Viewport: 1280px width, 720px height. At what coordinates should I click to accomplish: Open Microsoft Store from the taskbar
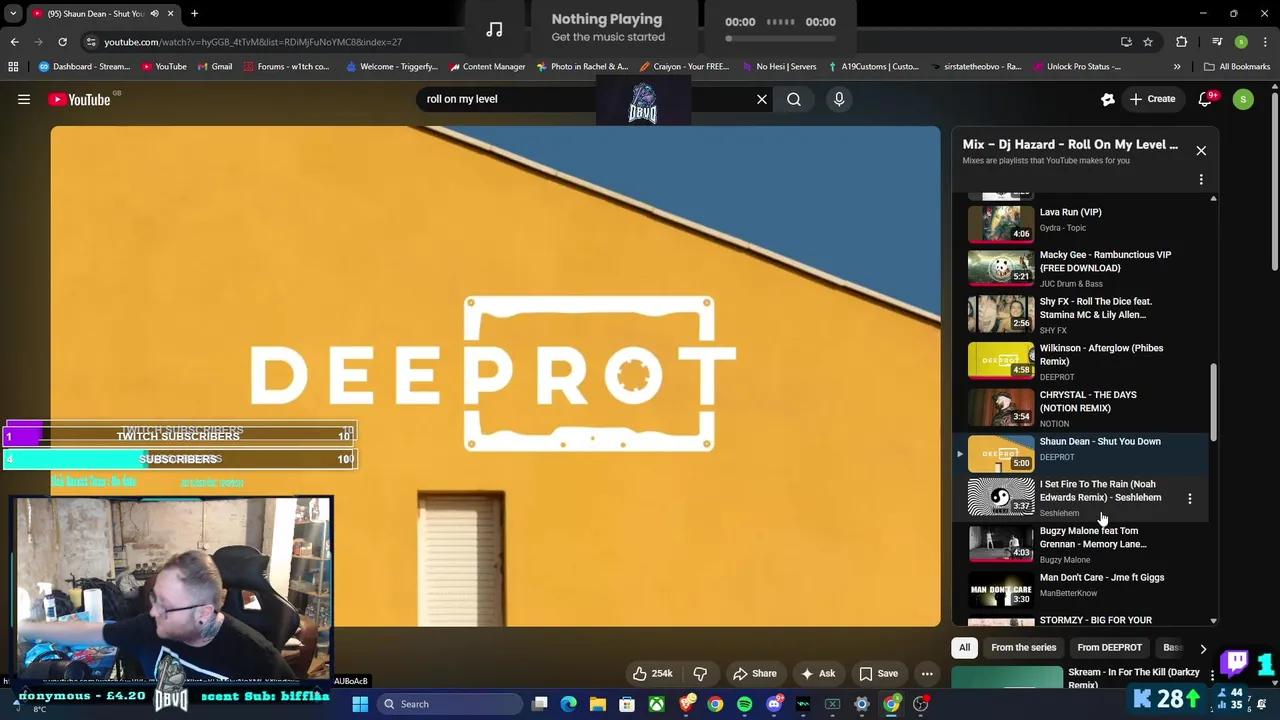click(x=627, y=704)
